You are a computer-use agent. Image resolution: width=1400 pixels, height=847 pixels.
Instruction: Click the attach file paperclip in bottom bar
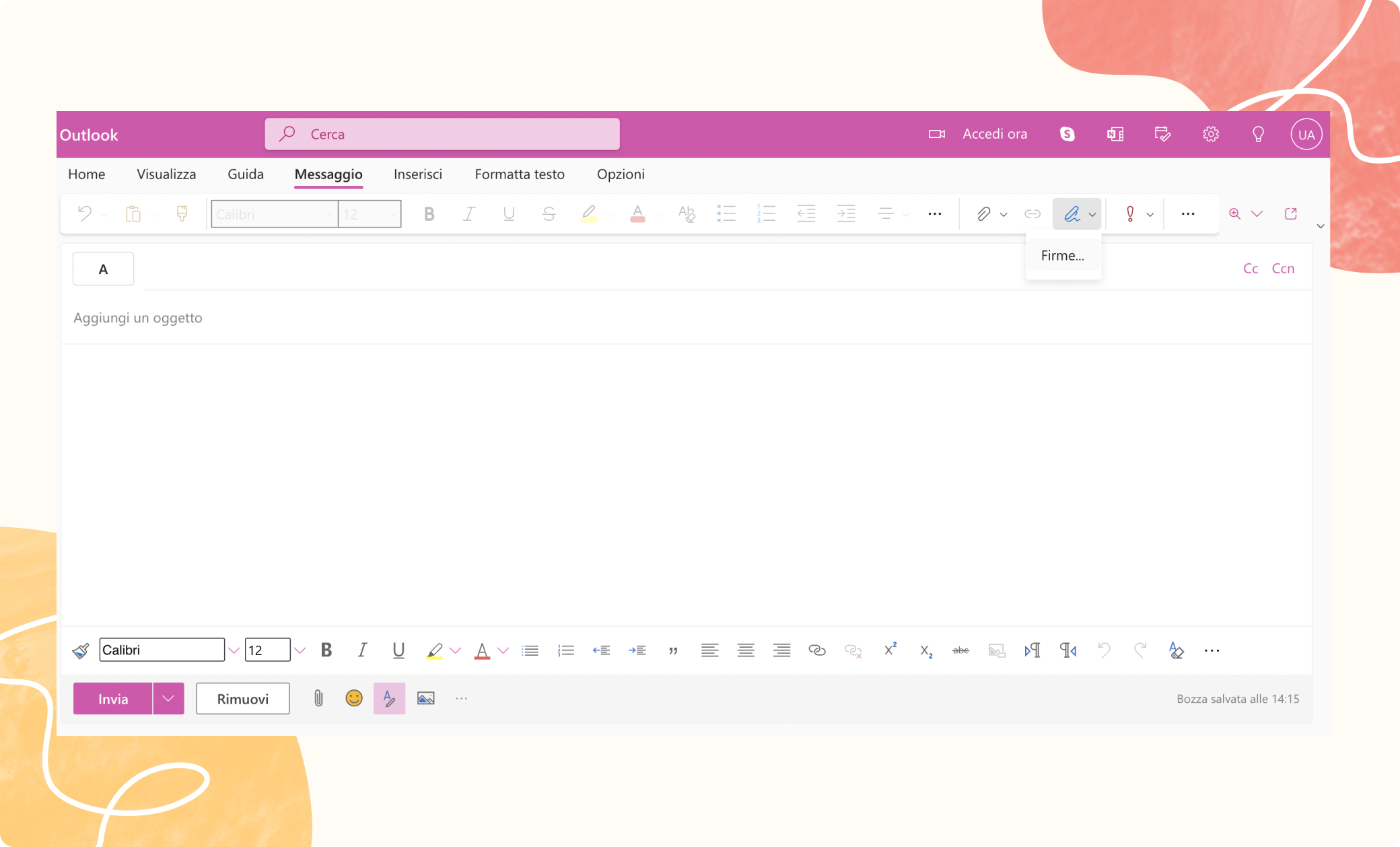point(318,699)
